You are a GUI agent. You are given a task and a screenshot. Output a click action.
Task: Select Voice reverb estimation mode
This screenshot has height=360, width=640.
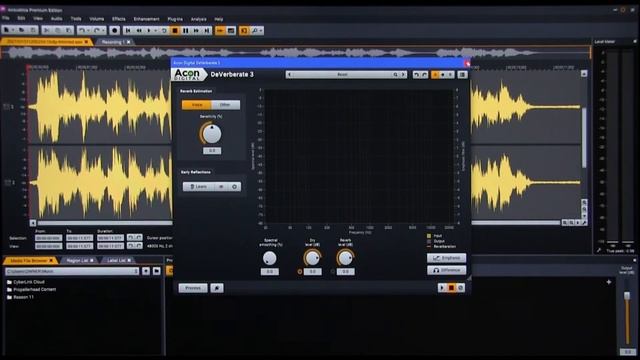197,105
